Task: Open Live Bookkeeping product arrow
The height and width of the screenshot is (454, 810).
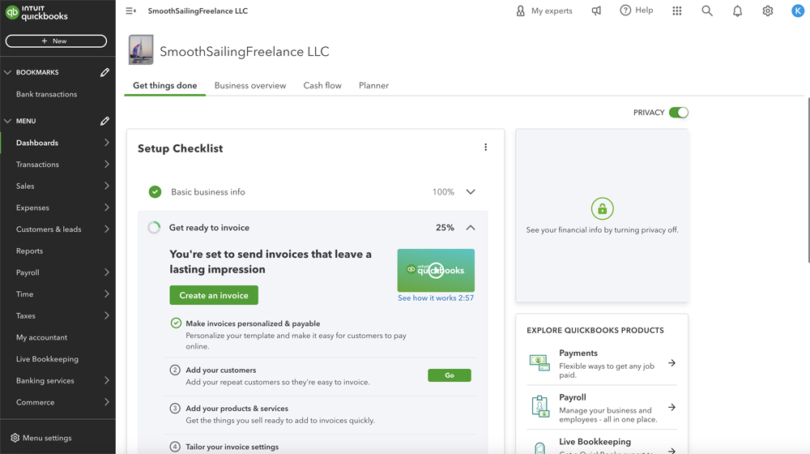Action: coord(672,450)
